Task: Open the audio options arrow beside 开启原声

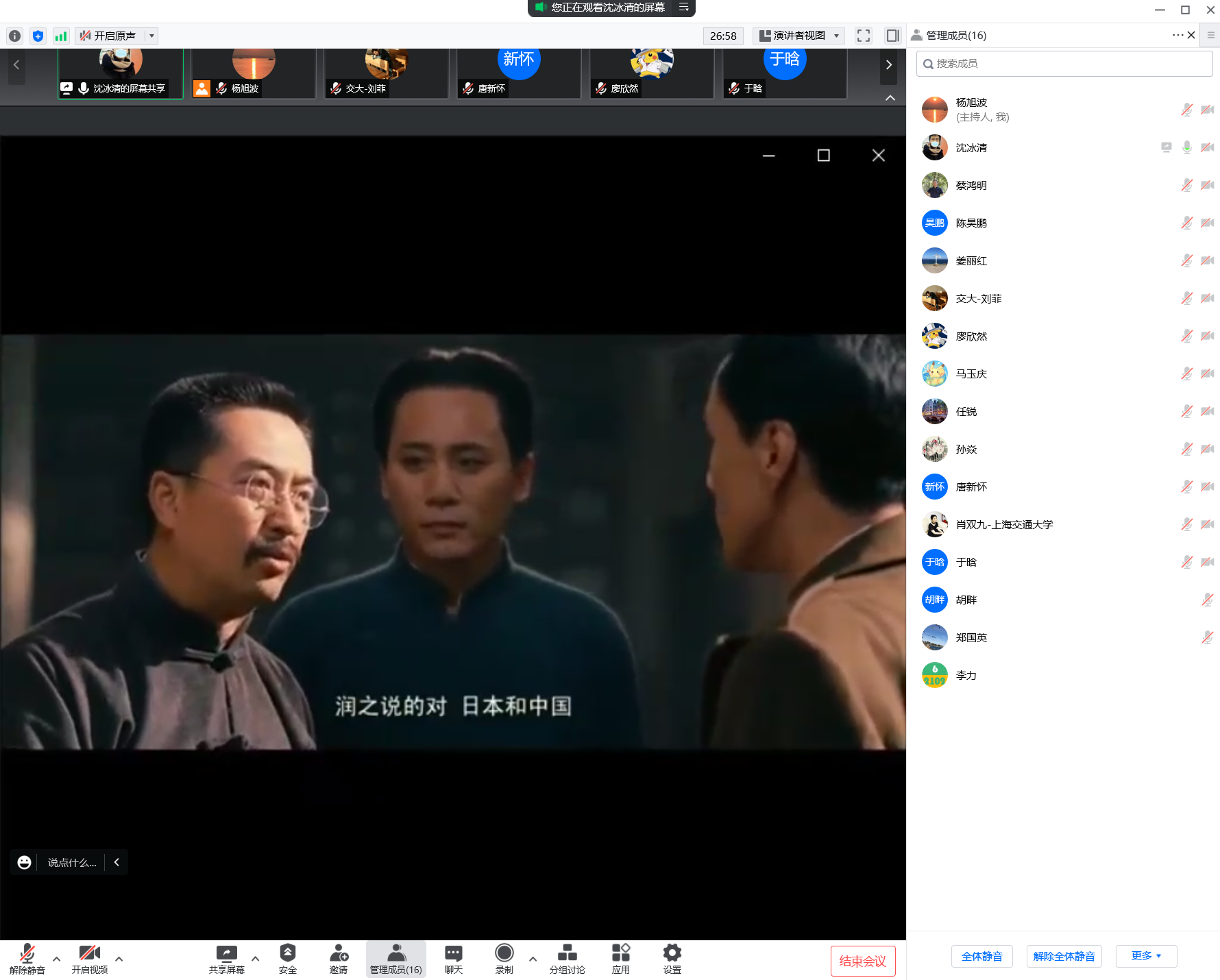Action: (152, 36)
